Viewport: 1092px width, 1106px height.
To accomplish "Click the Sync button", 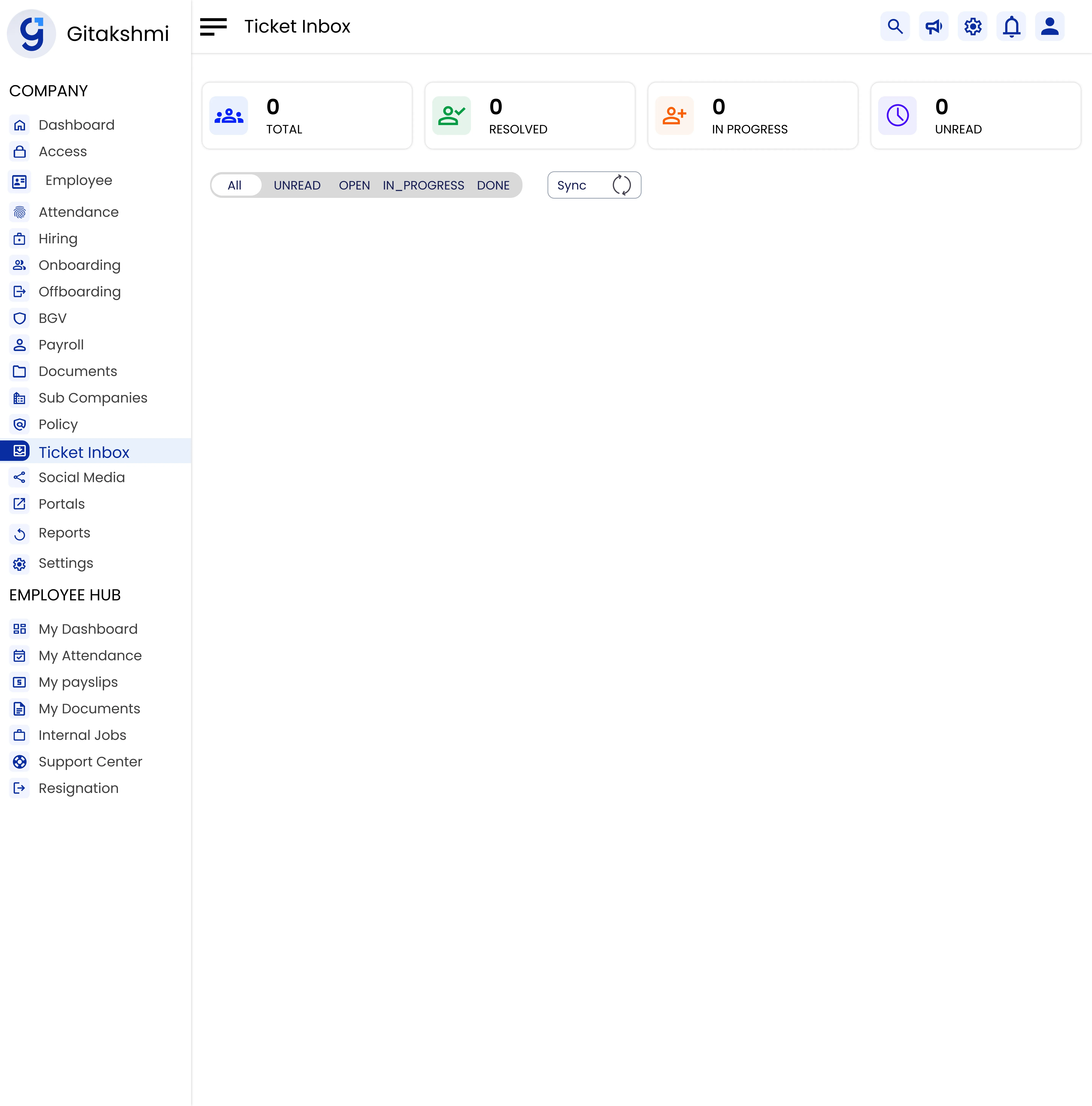I will pos(594,185).
